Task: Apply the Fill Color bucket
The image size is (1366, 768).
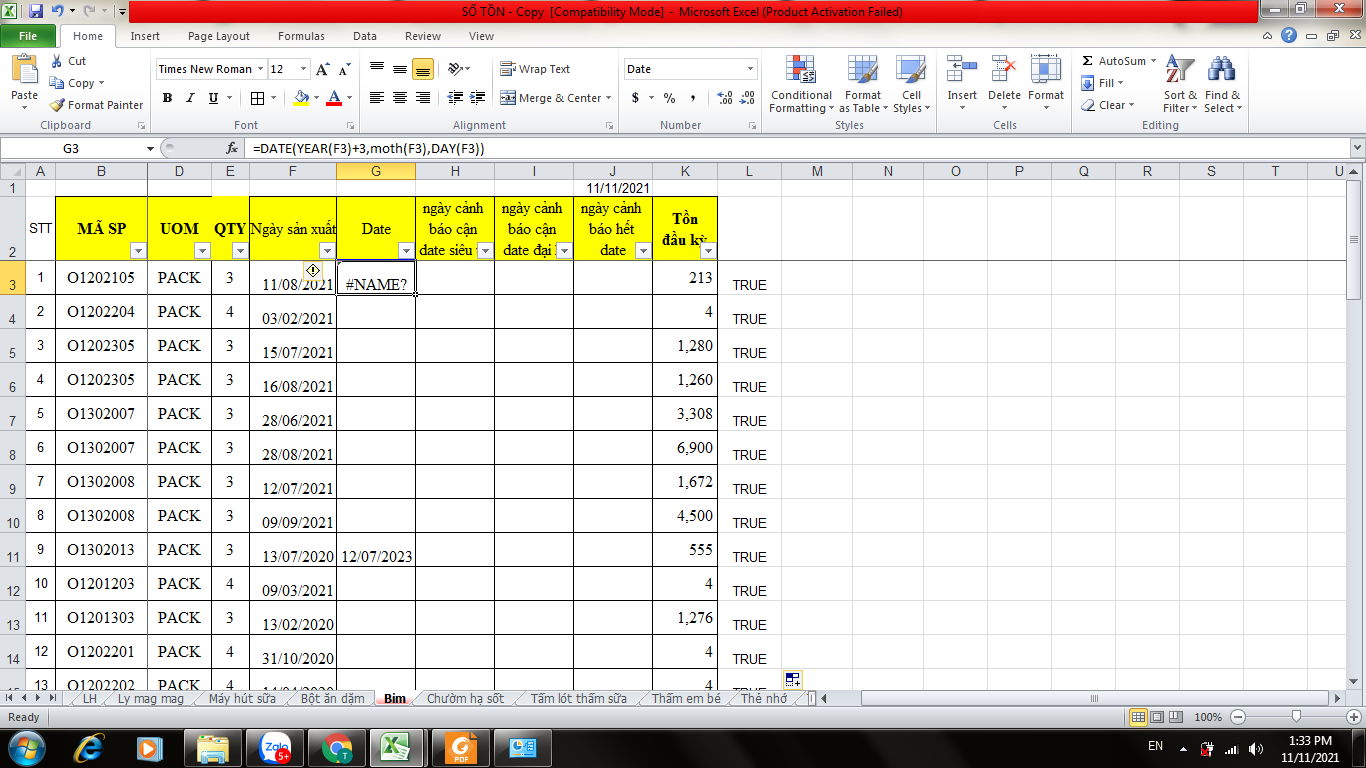Action: click(x=301, y=98)
